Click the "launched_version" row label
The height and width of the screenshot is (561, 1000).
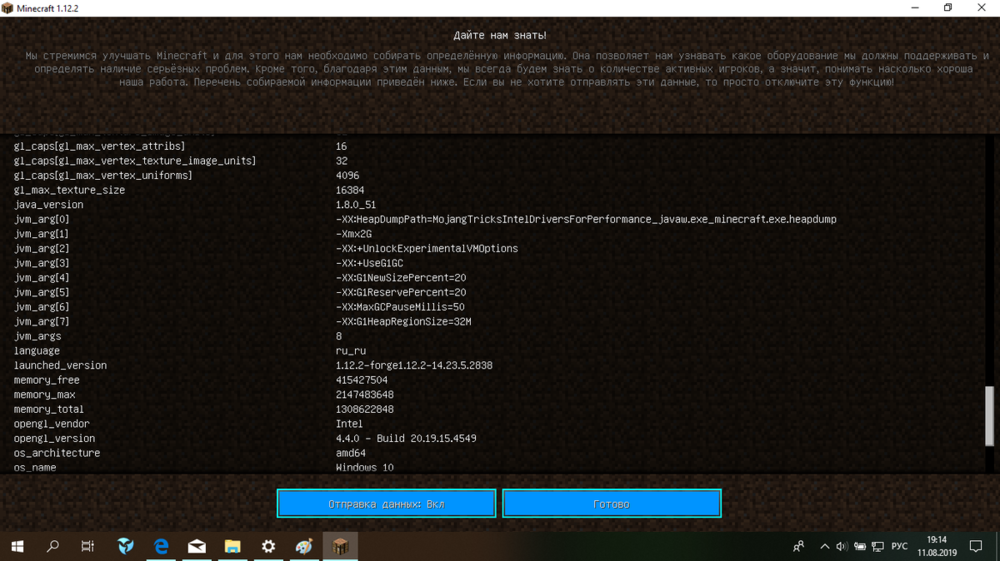[60, 365]
